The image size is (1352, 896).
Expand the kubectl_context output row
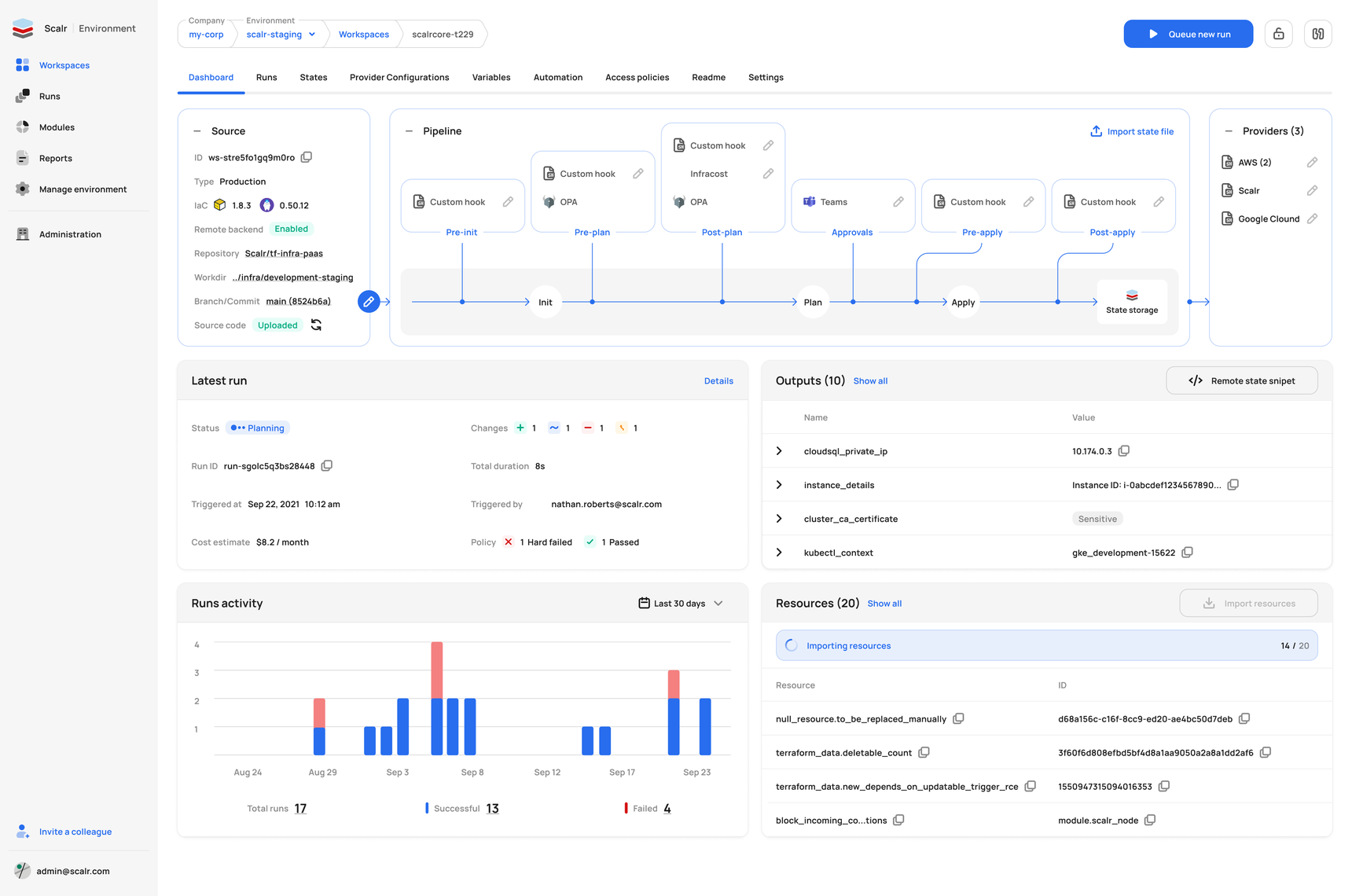[x=779, y=553]
